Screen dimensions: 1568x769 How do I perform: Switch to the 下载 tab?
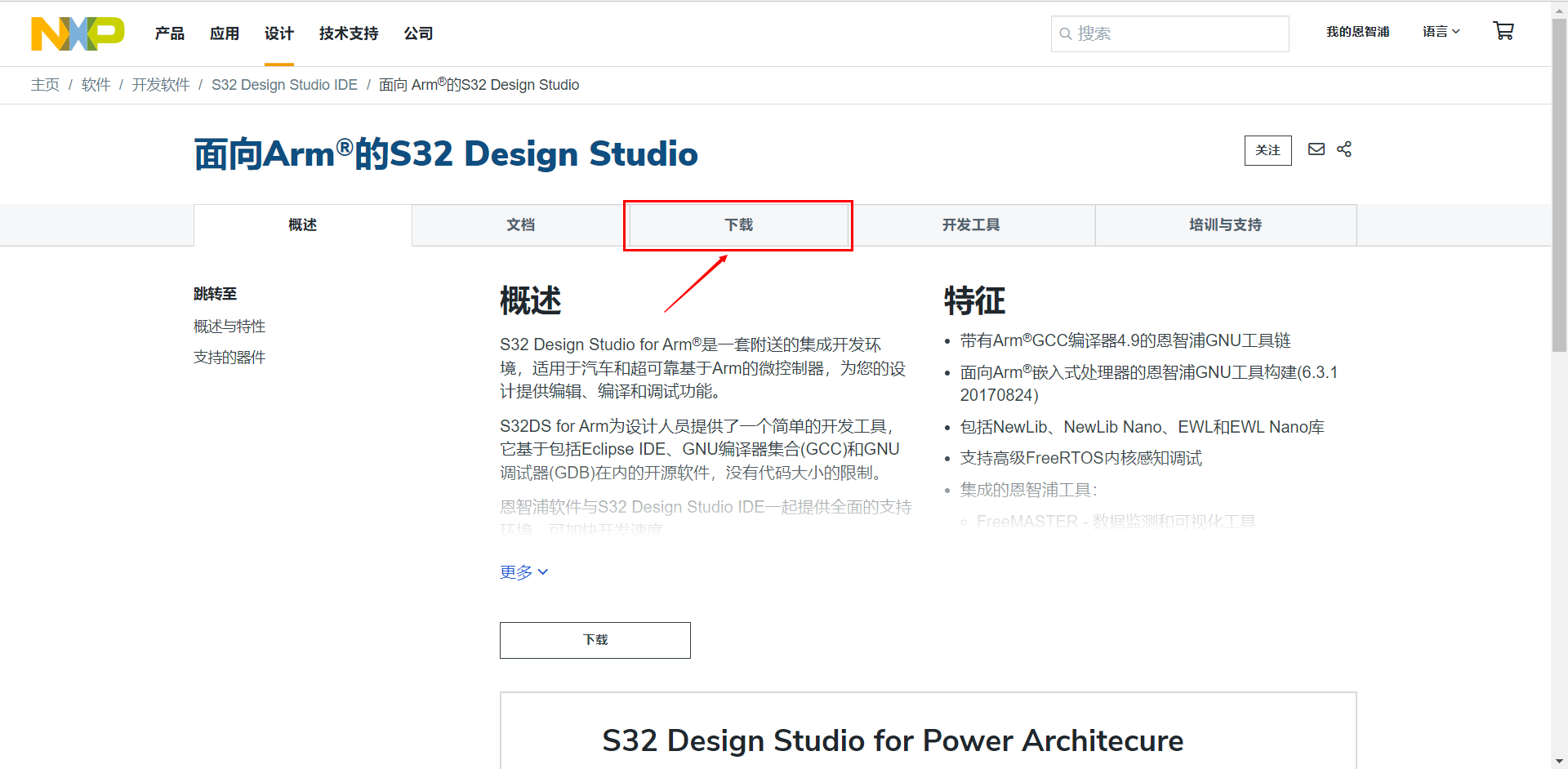(737, 224)
